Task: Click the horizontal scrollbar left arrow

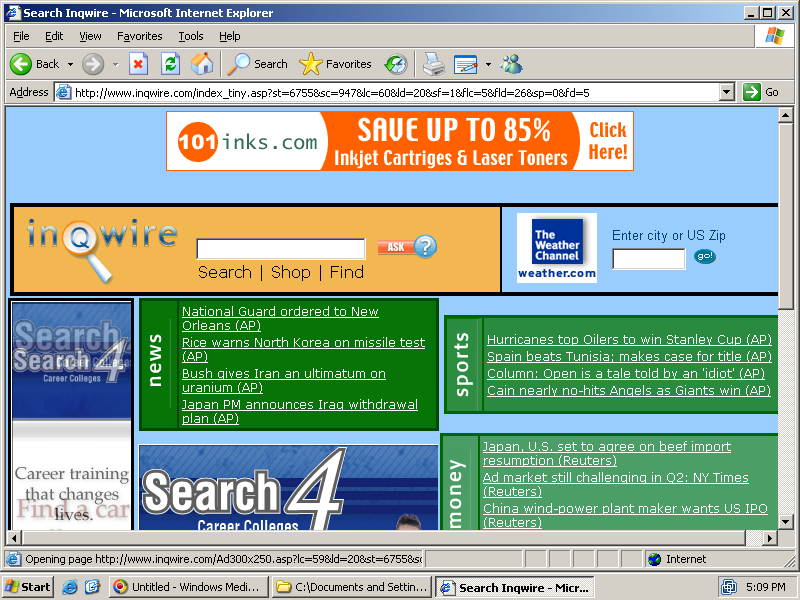Action: [x=14, y=538]
